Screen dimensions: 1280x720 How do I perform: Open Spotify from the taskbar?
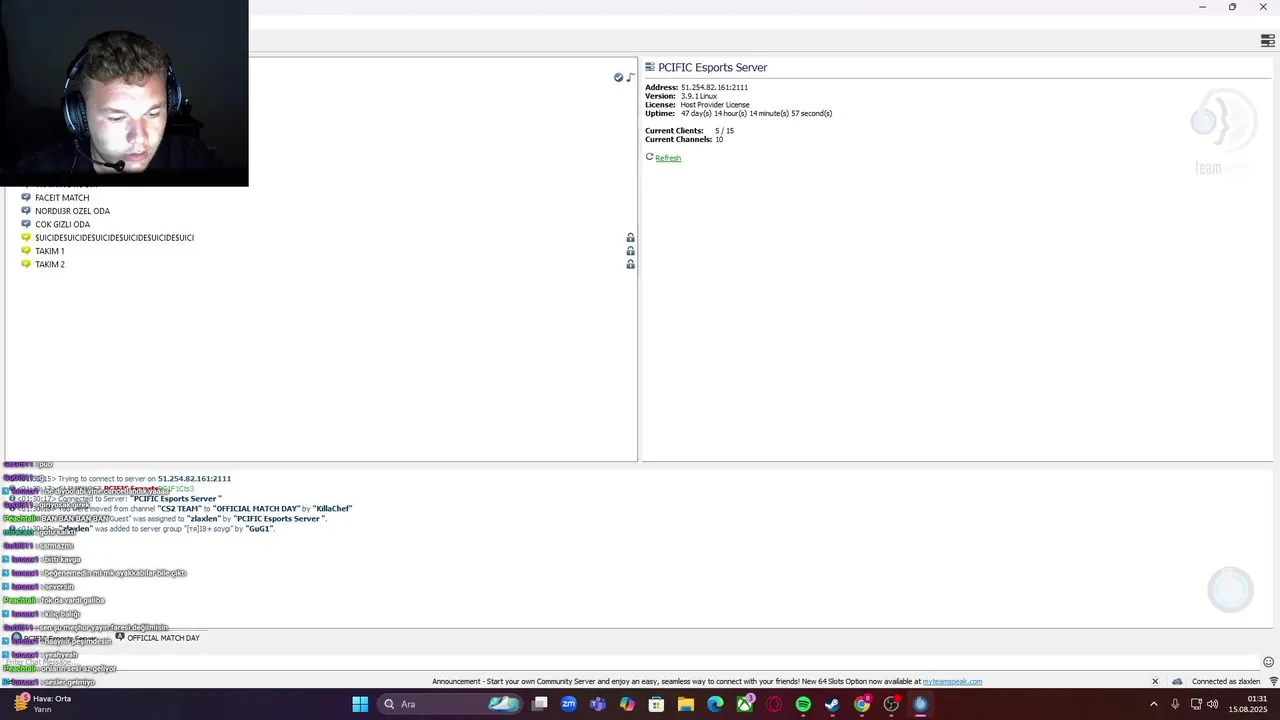pyautogui.click(x=803, y=704)
